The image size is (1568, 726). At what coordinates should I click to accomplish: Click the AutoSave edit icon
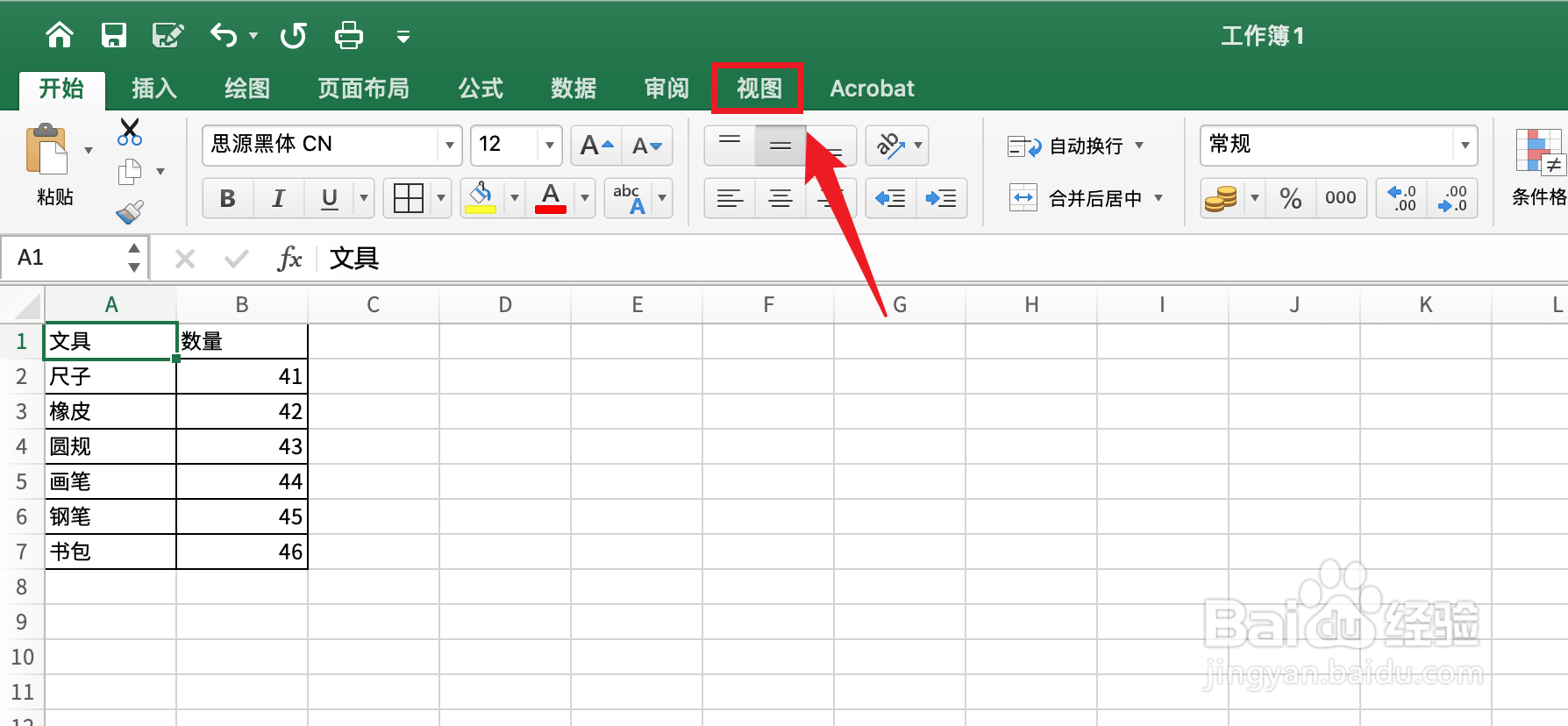(167, 35)
